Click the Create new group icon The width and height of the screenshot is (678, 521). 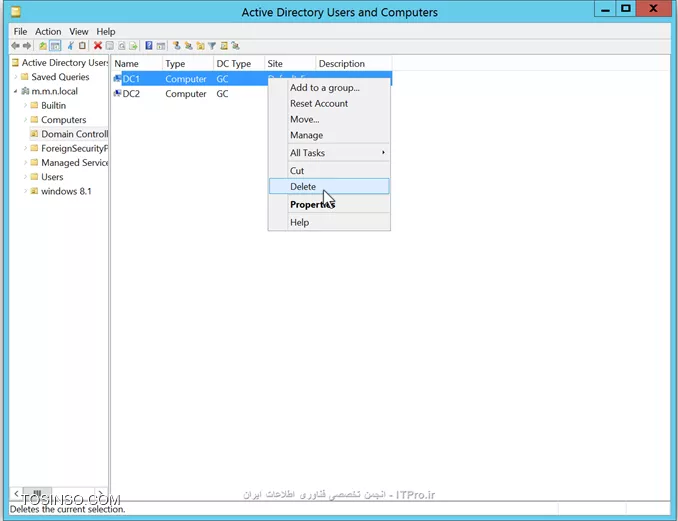coord(188,45)
